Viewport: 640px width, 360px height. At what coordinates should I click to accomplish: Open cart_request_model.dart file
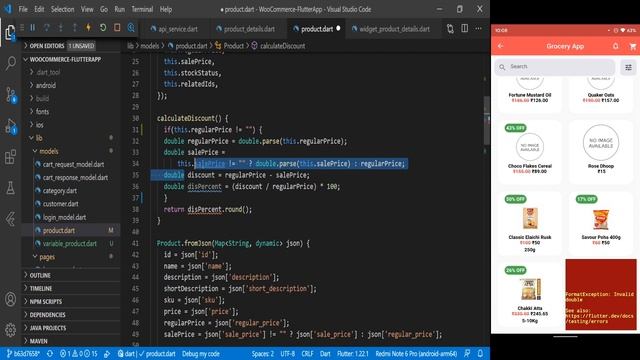pos(73,164)
